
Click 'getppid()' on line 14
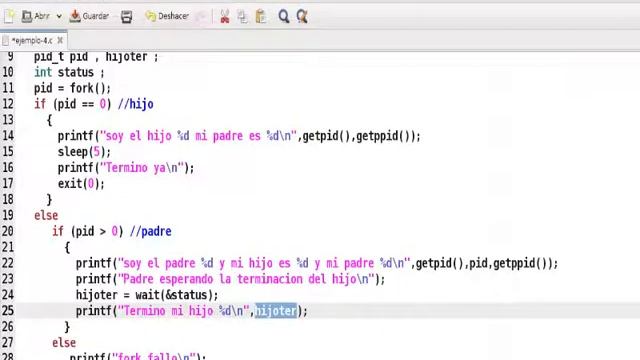click(383, 136)
